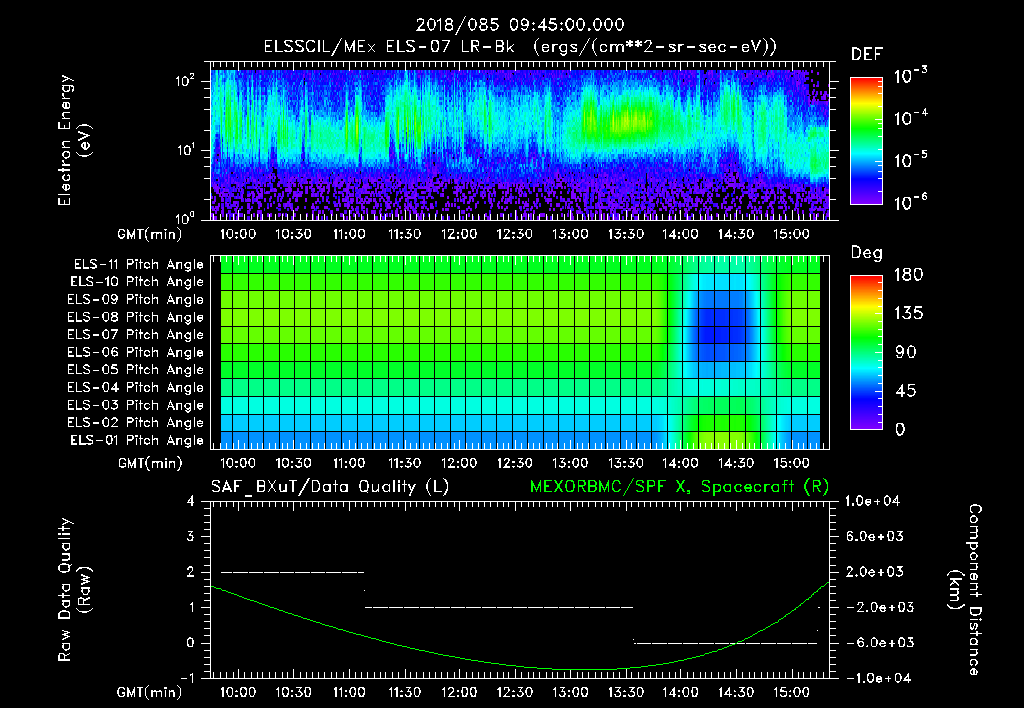Click the SAF_BXuT/Data Quality (L) legend label

coord(330,487)
